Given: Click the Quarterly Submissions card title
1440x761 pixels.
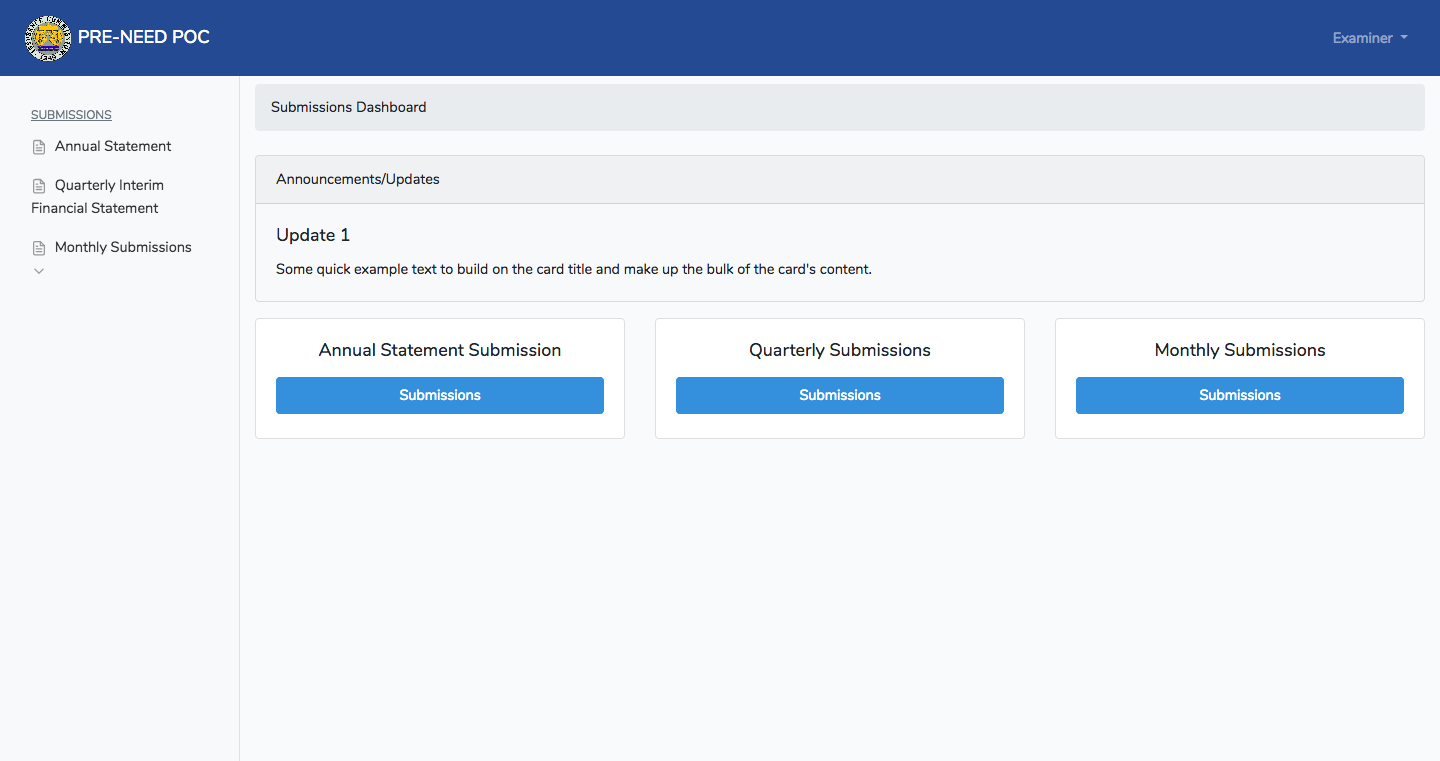Looking at the screenshot, I should [x=840, y=350].
